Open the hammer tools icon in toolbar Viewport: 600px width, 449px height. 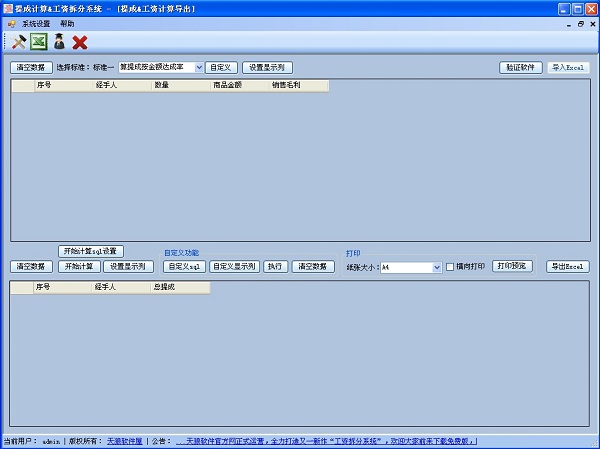tap(18, 42)
